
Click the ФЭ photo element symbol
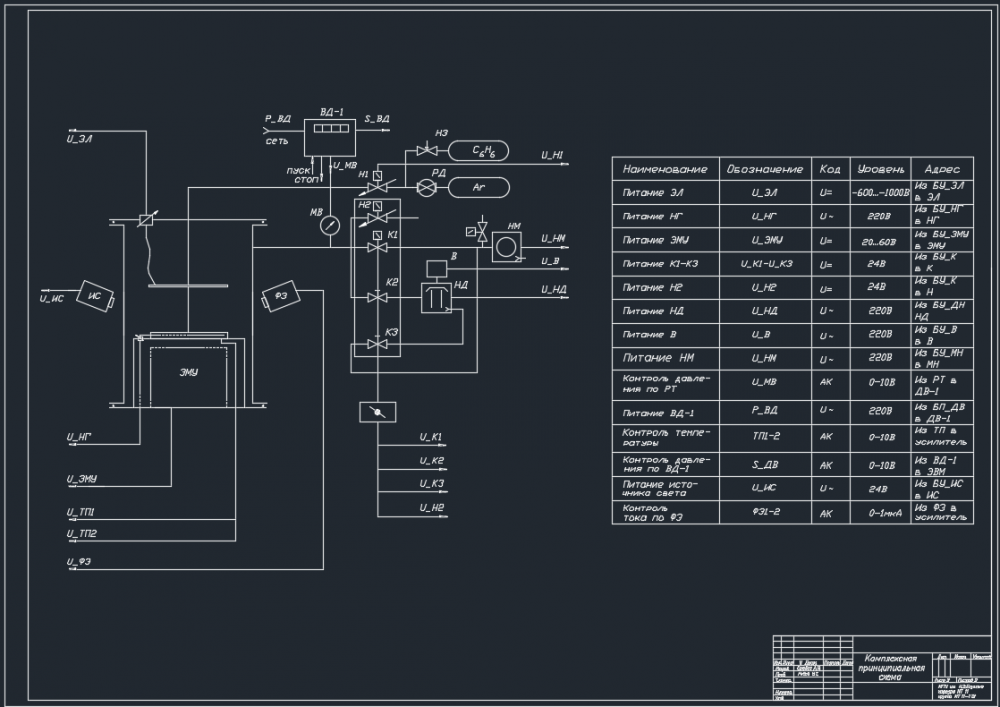(281, 296)
